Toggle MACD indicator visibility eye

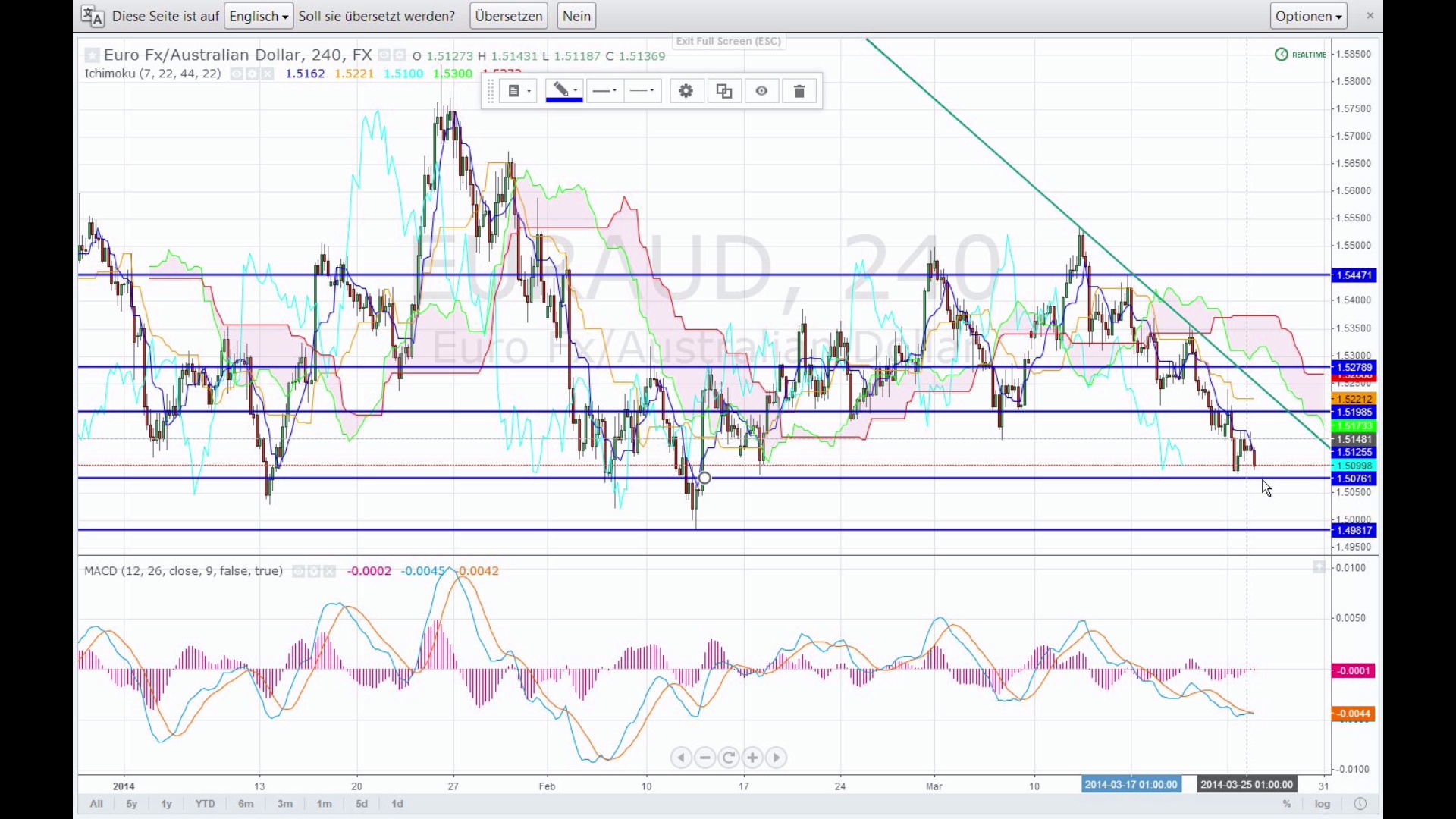(299, 572)
